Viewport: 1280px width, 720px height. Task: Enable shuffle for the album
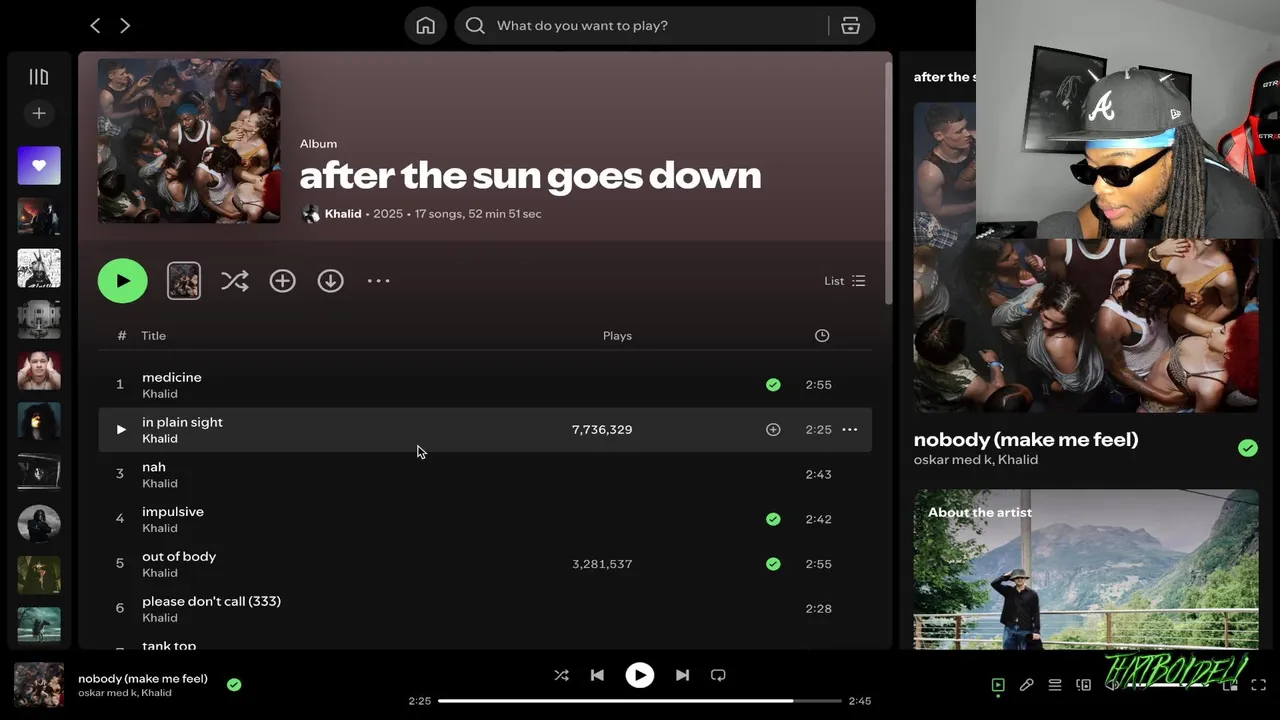[235, 281]
